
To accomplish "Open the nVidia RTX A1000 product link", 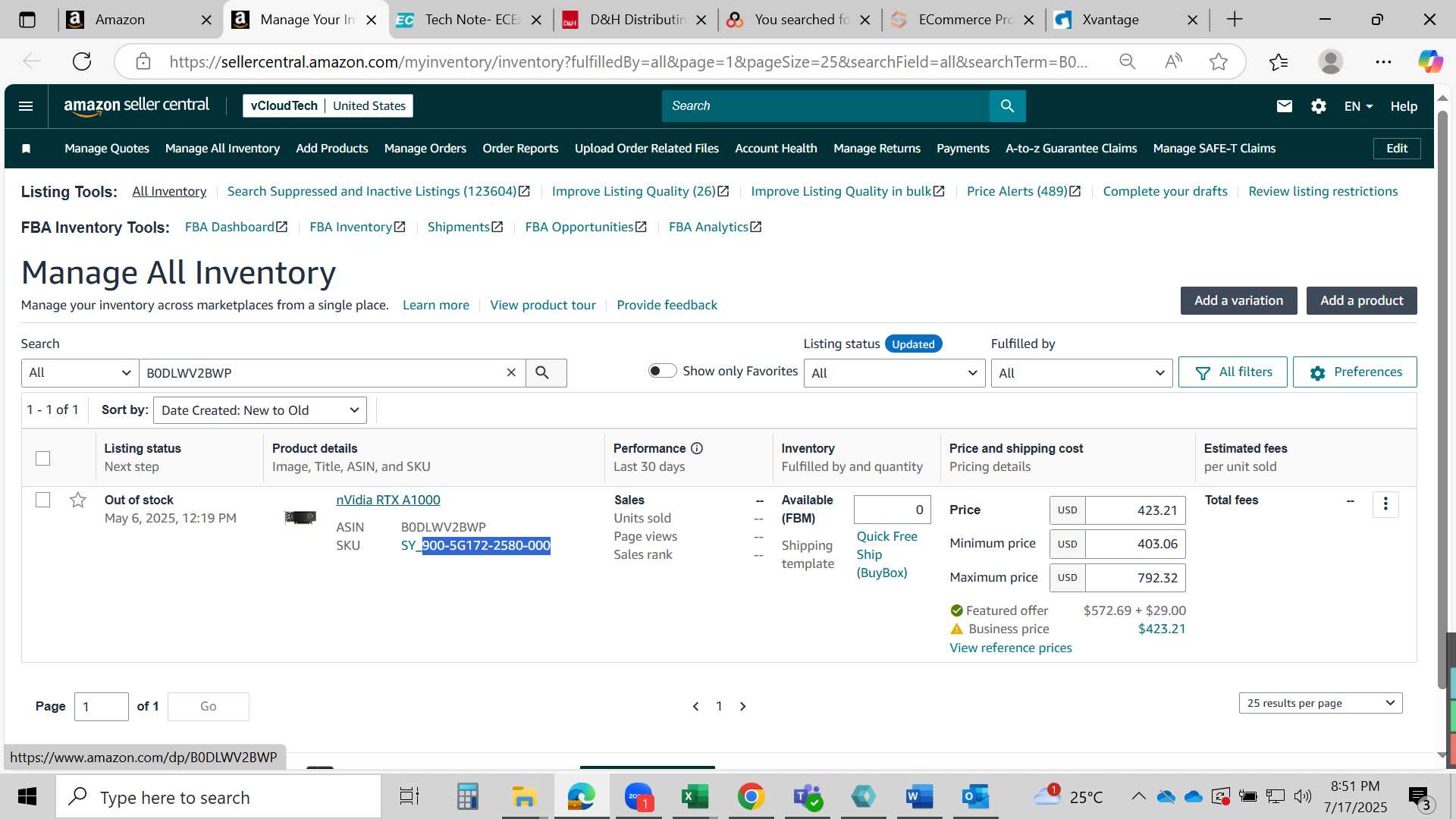I will tap(388, 500).
